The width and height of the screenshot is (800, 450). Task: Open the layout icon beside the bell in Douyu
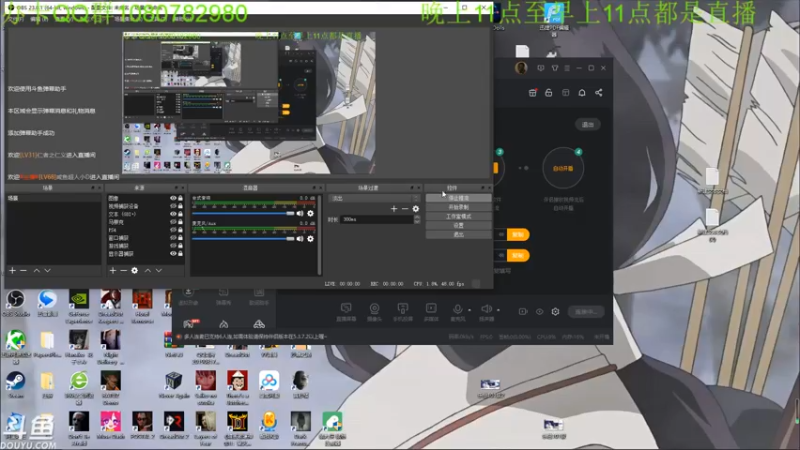point(565,92)
